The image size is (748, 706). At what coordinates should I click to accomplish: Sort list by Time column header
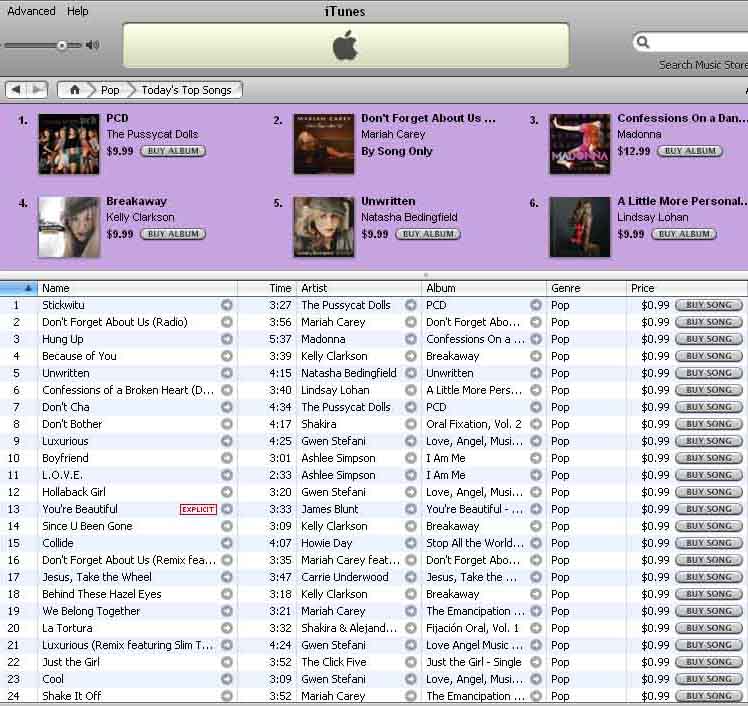(266, 288)
